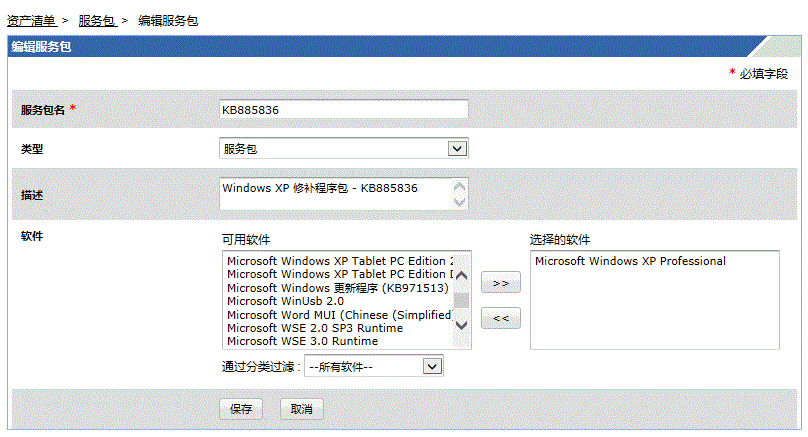Open the 类型 dropdown
The height and width of the screenshot is (437, 808).
[x=344, y=148]
